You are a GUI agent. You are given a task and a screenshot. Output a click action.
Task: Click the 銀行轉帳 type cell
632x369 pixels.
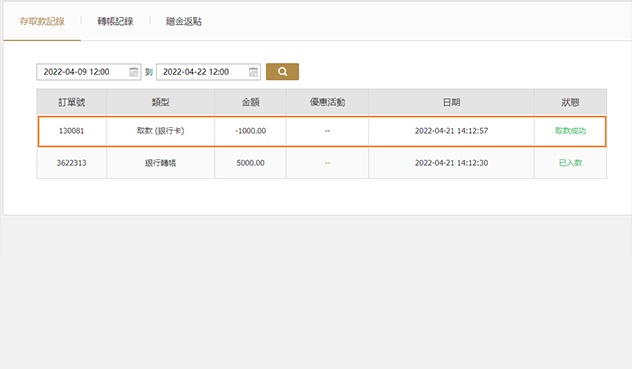pos(160,163)
